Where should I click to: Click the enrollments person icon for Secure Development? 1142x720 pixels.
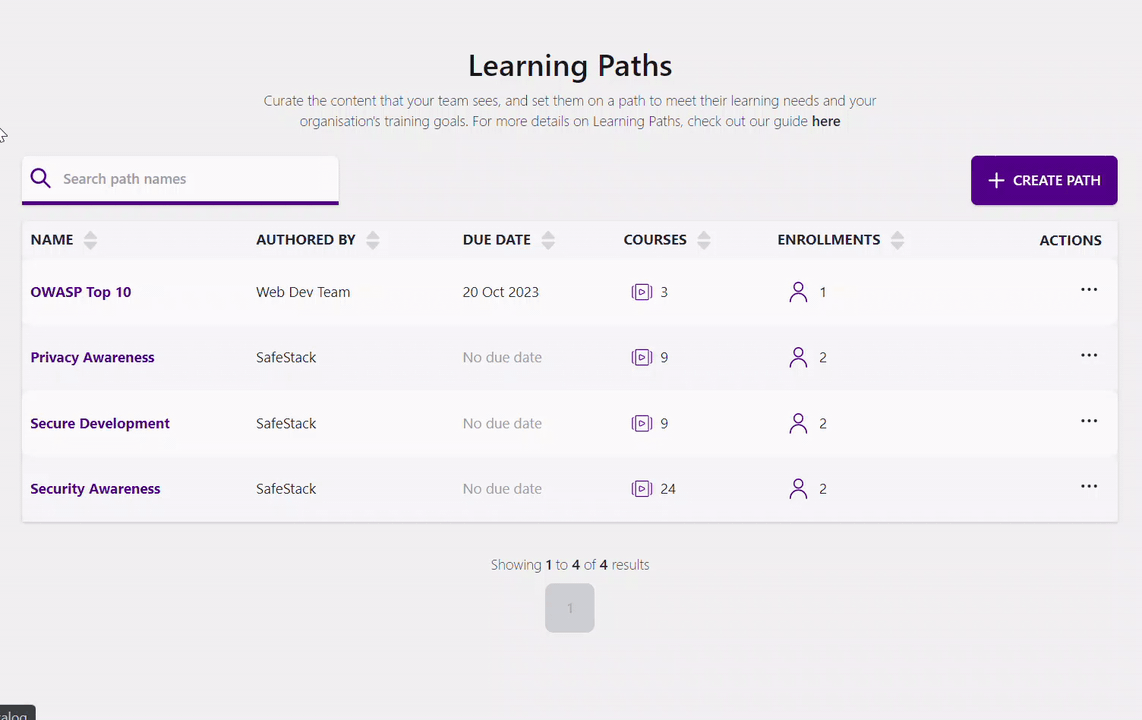coord(798,423)
